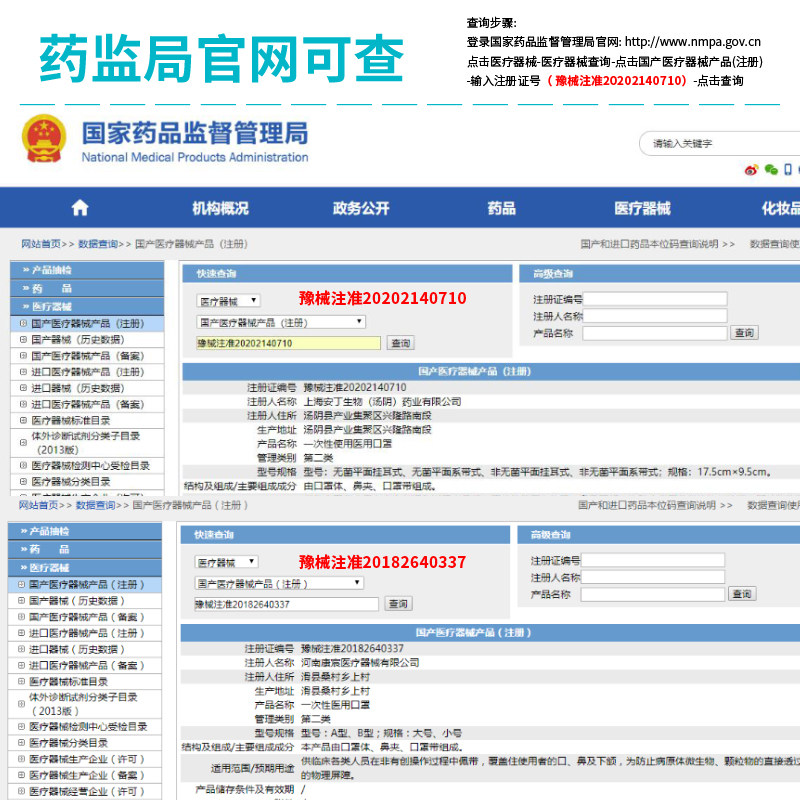Click 产品名称 field in upper advanced search
Viewport: 800px width, 800px height.
pos(655,333)
